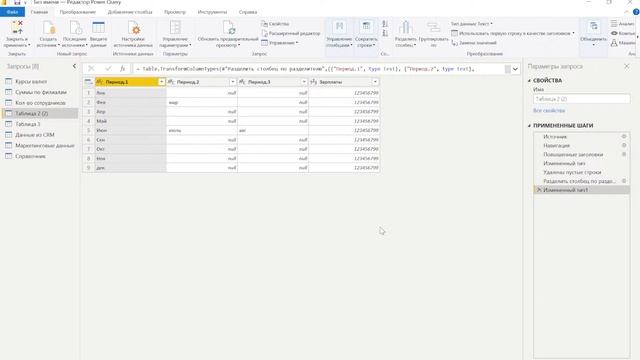Click the Закрыть и применить icon
Viewport: 640px width, 360px height.
pos(17,27)
